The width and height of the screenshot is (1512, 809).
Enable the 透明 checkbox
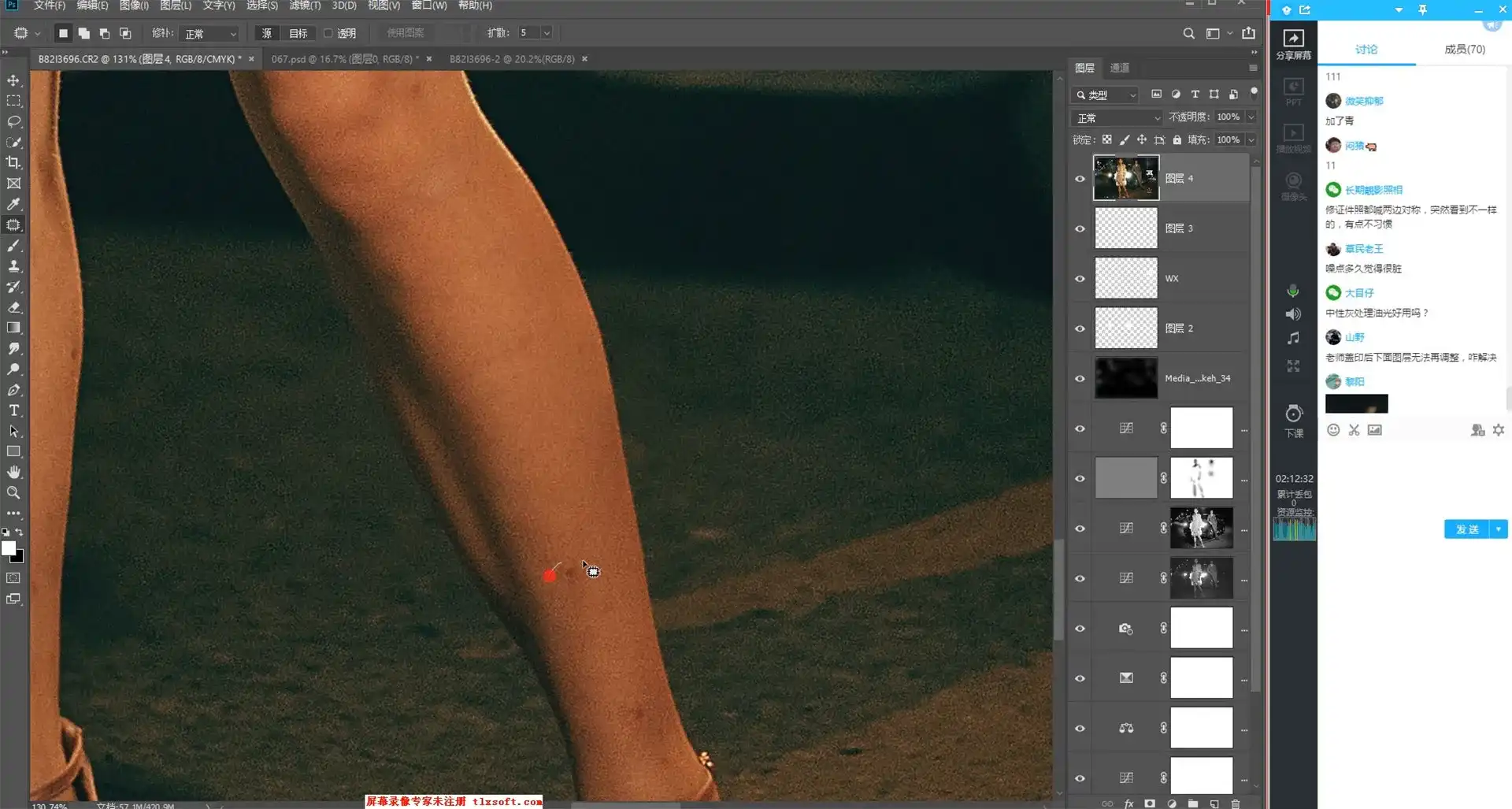click(x=328, y=33)
